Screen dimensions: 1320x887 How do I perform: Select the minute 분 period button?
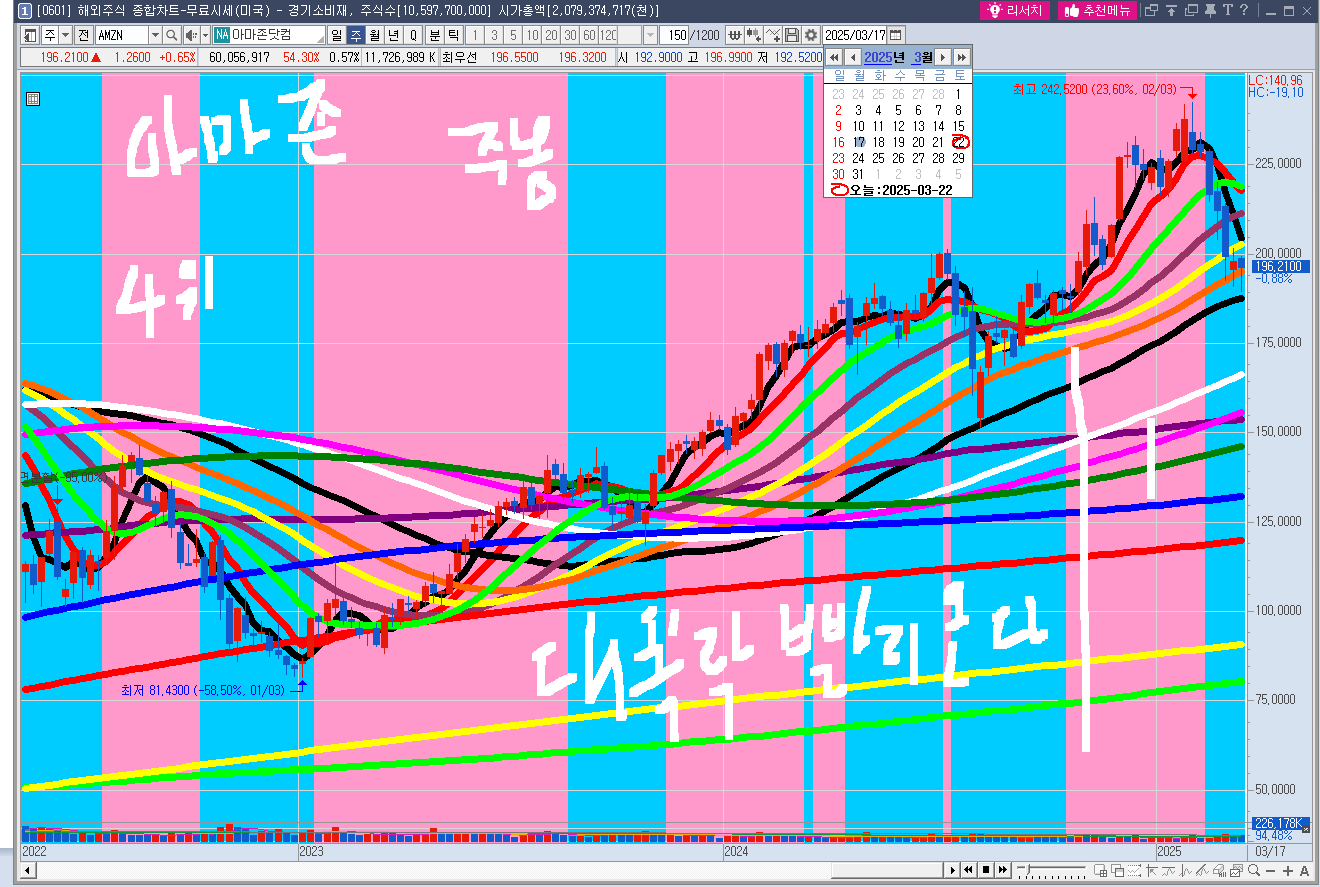435,35
